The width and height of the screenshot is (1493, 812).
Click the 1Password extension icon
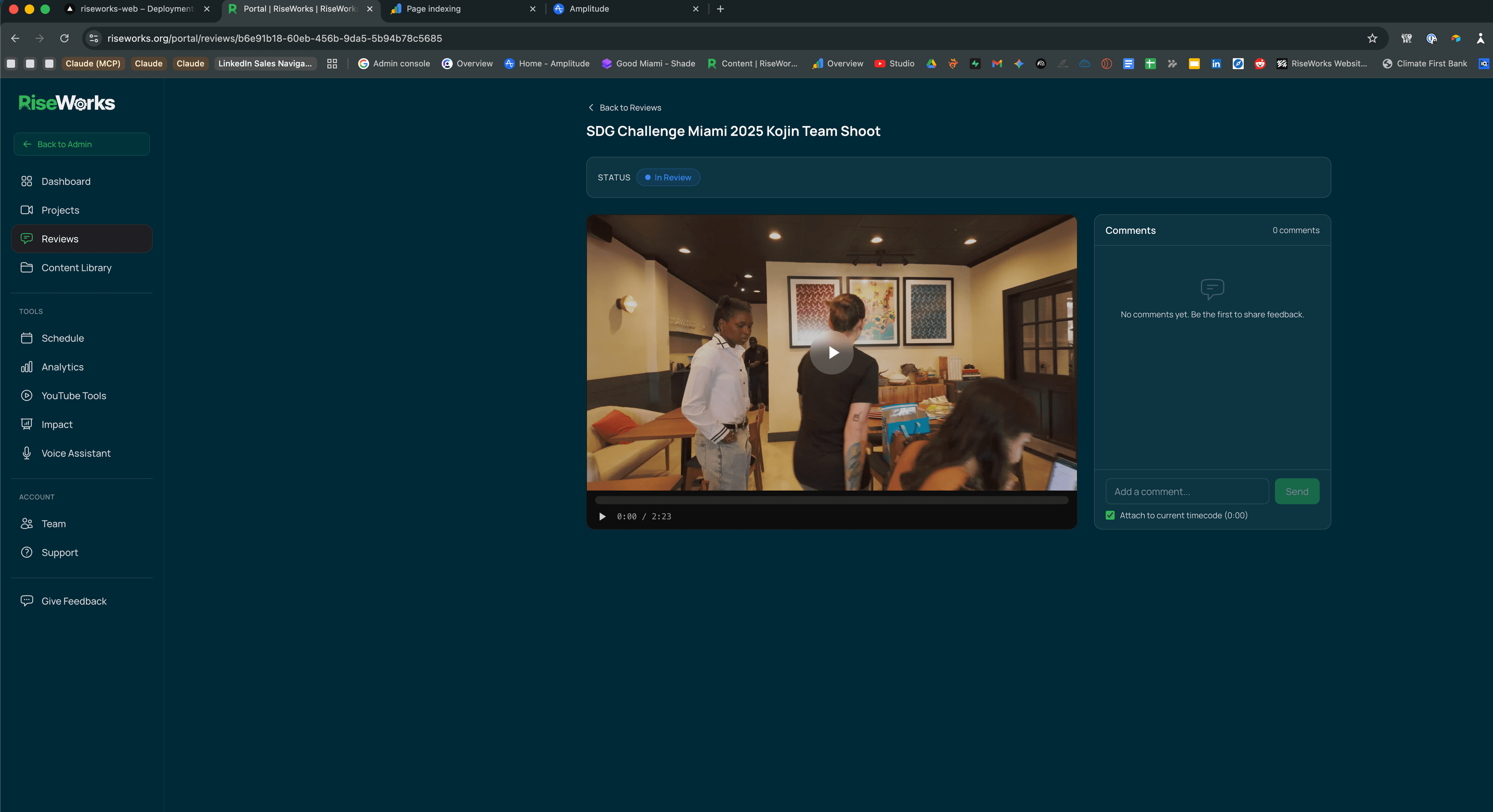coord(1432,38)
